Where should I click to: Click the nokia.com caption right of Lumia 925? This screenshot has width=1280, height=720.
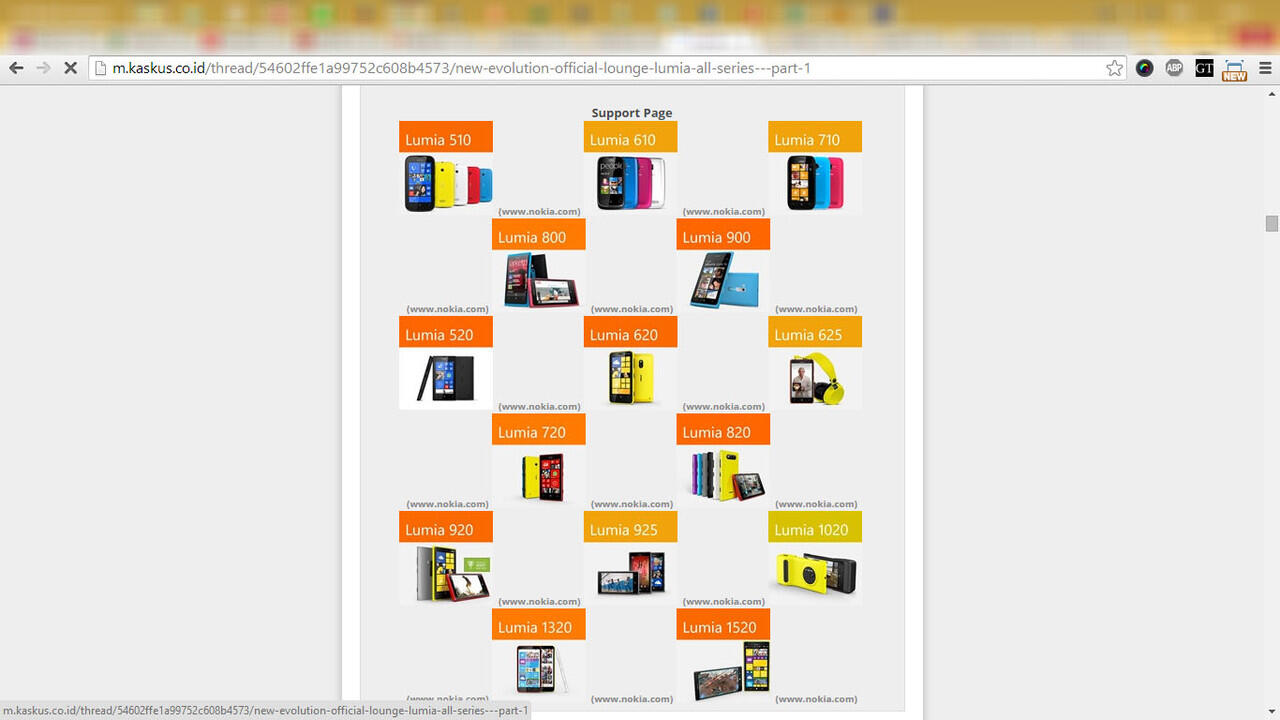point(724,601)
